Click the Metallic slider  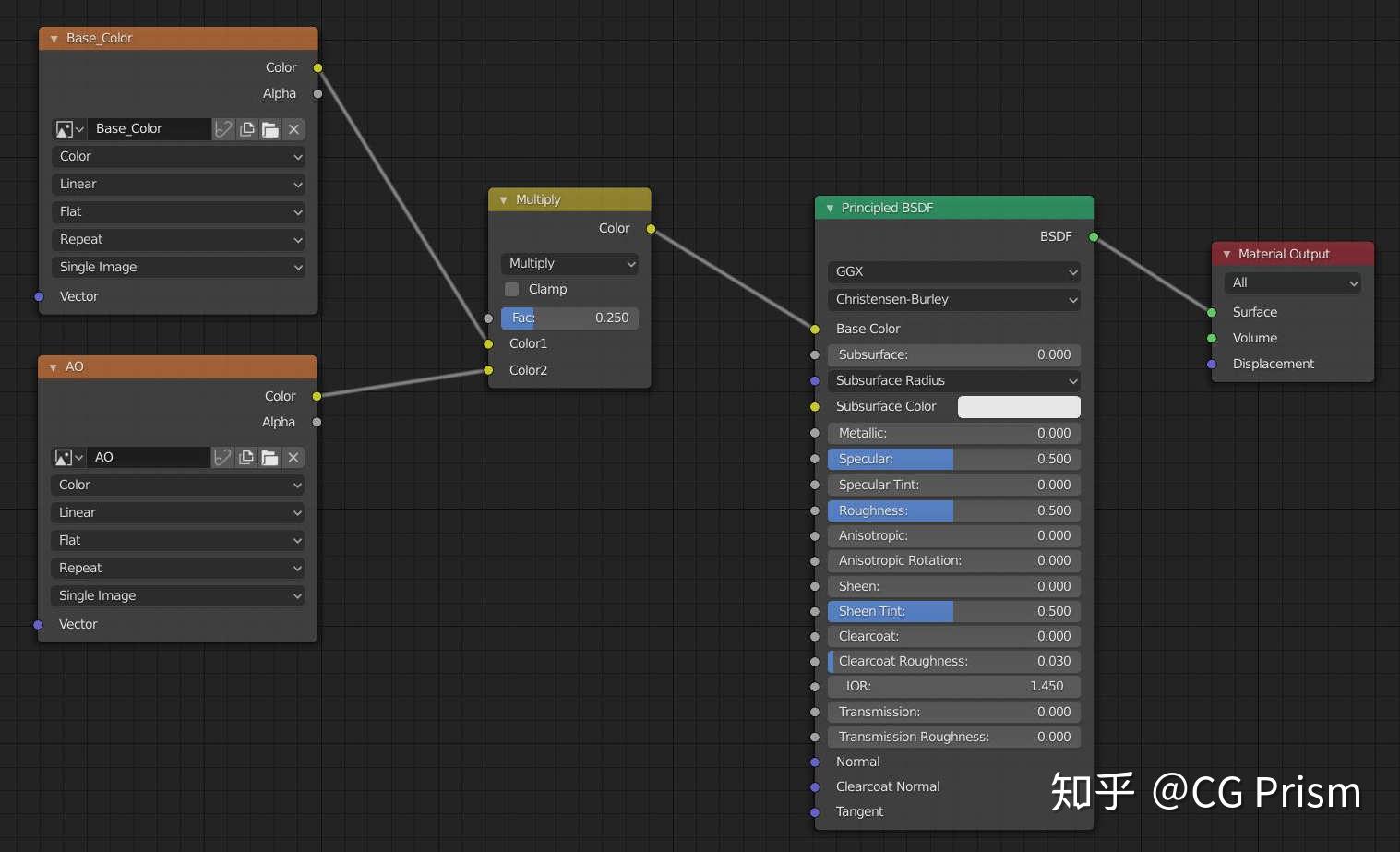click(x=954, y=434)
